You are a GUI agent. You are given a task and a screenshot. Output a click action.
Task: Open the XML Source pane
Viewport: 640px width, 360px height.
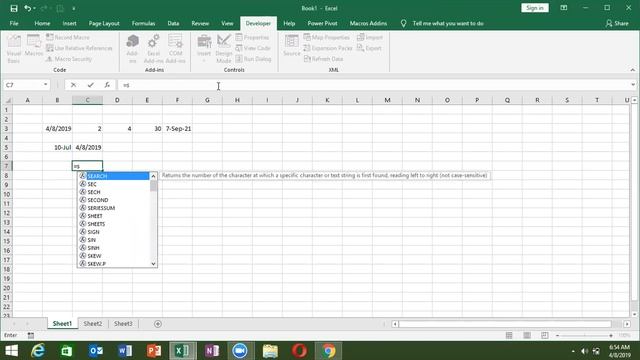[291, 46]
